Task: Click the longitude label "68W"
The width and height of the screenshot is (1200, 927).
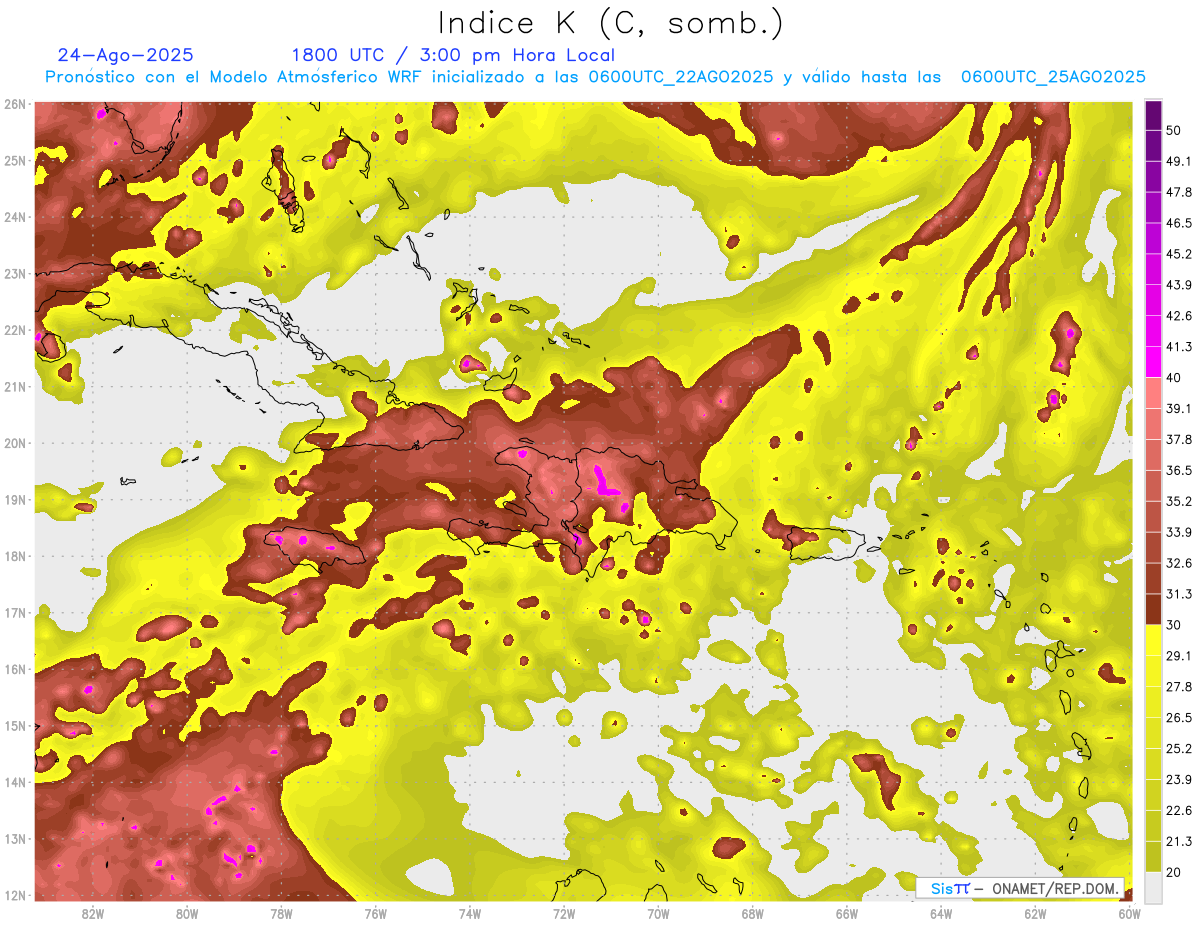Action: [752, 913]
